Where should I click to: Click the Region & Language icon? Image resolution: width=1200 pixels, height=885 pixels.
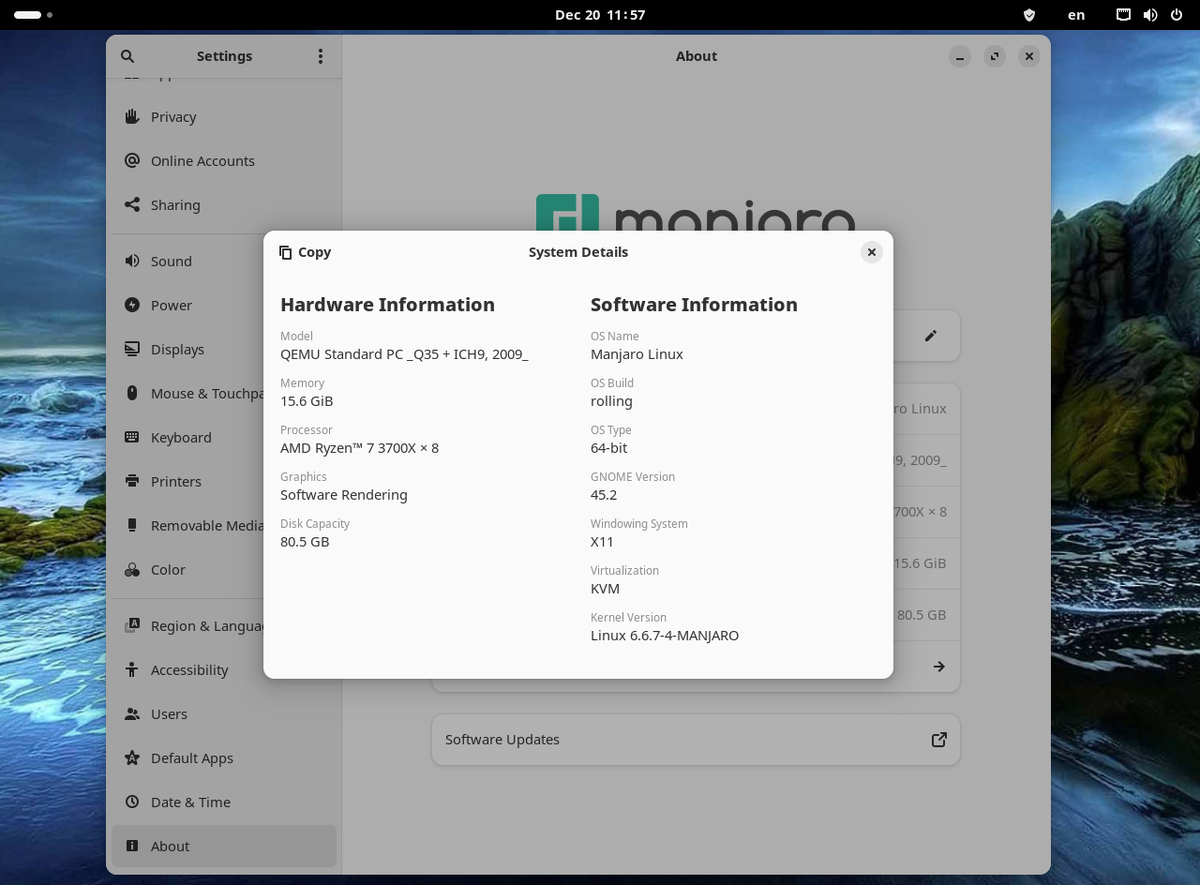point(132,626)
